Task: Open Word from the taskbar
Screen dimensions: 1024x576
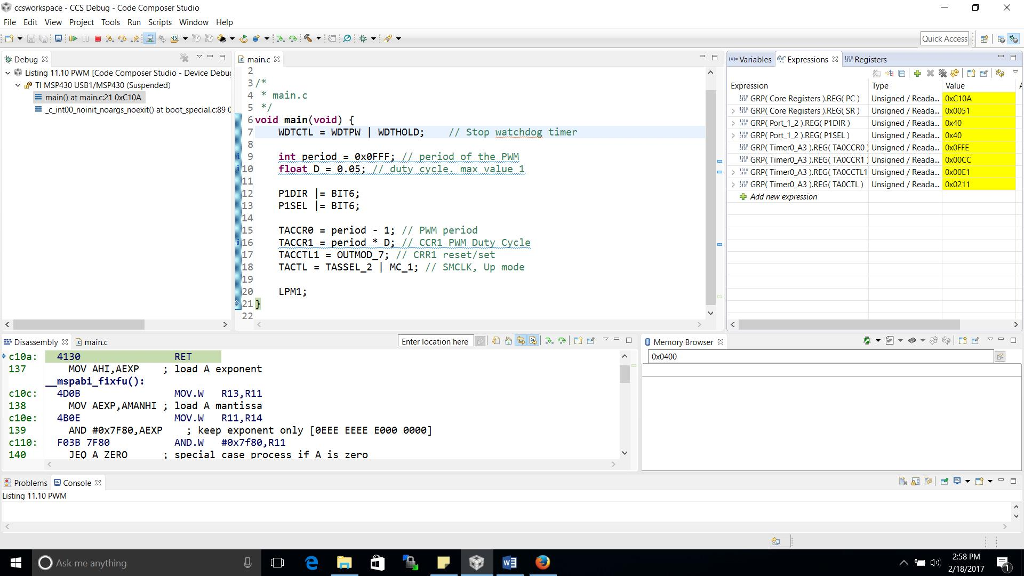Action: coord(509,562)
